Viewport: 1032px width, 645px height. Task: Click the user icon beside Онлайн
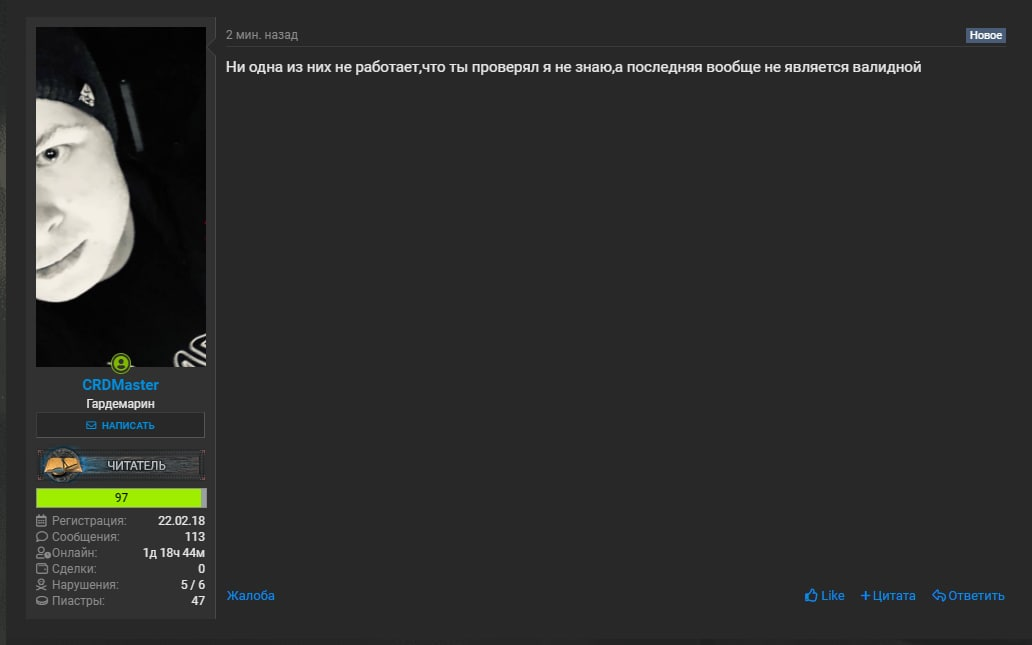point(43,553)
